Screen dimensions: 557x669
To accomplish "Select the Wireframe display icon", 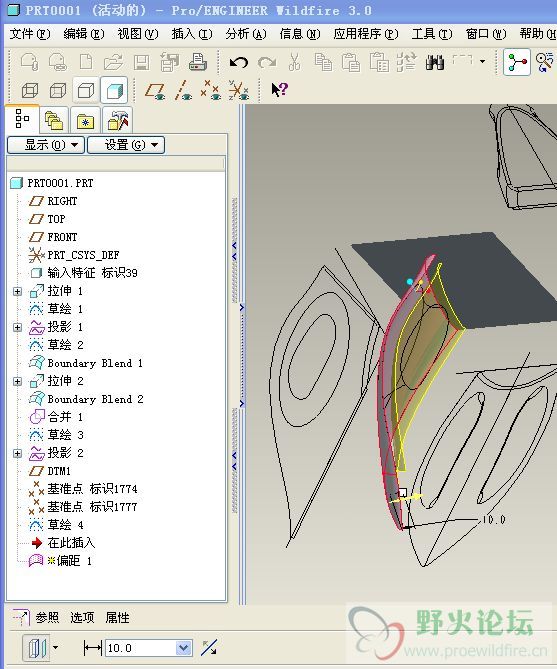I will [30, 90].
